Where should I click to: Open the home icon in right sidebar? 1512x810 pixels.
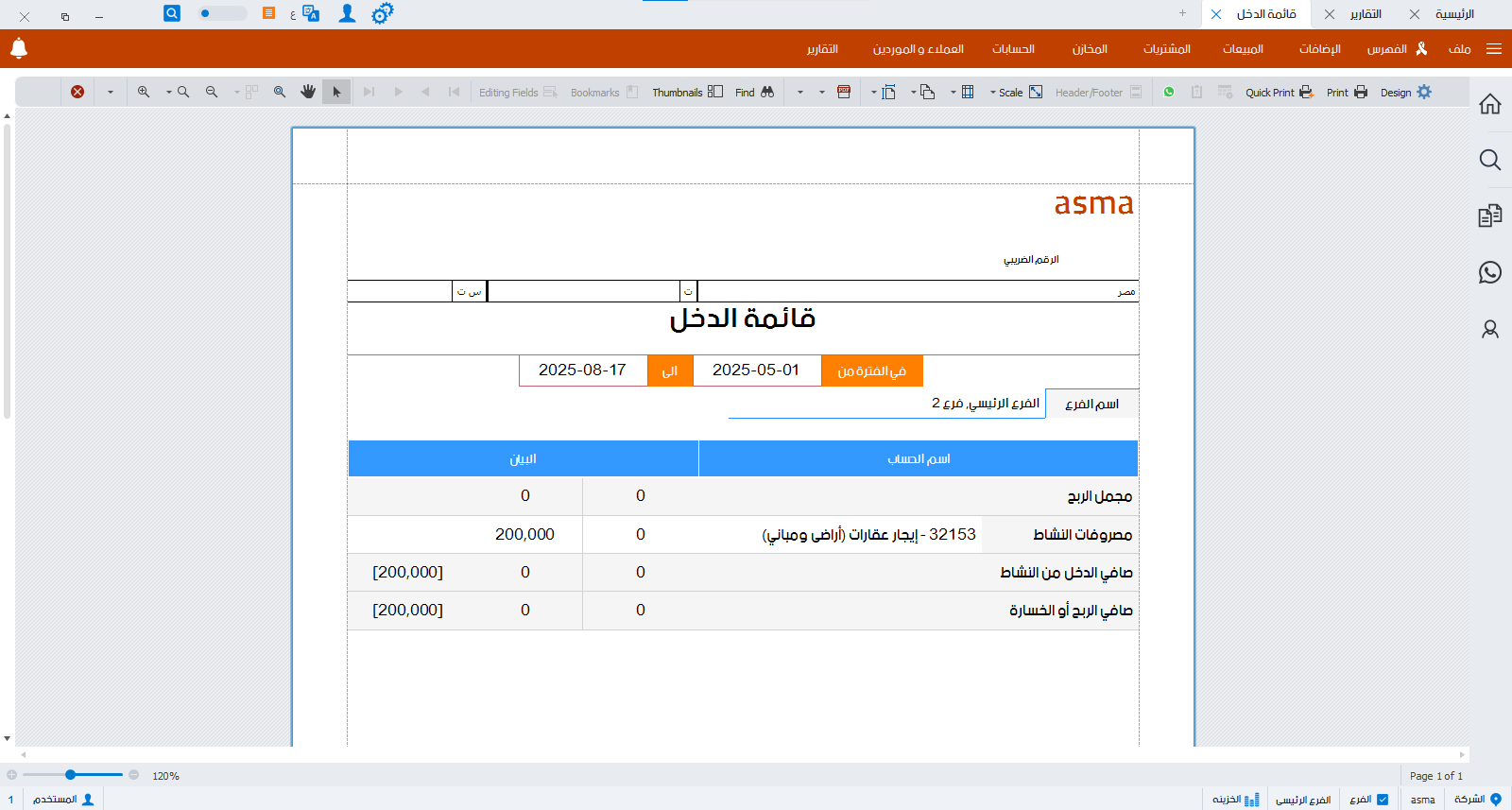(1490, 104)
